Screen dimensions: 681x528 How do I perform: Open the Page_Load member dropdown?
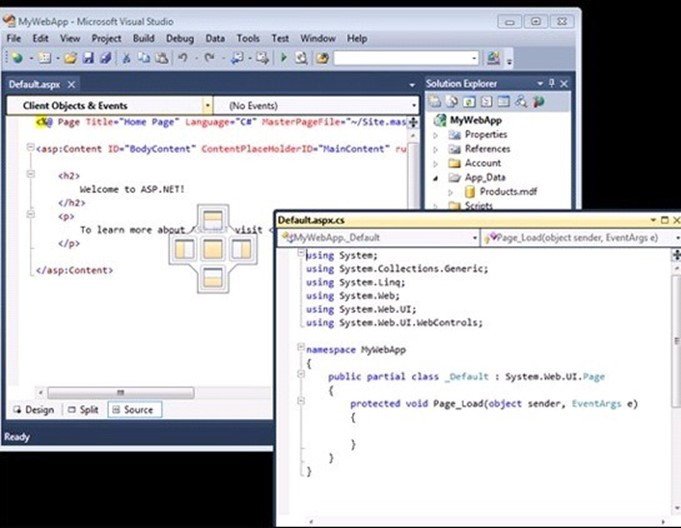tap(678, 238)
